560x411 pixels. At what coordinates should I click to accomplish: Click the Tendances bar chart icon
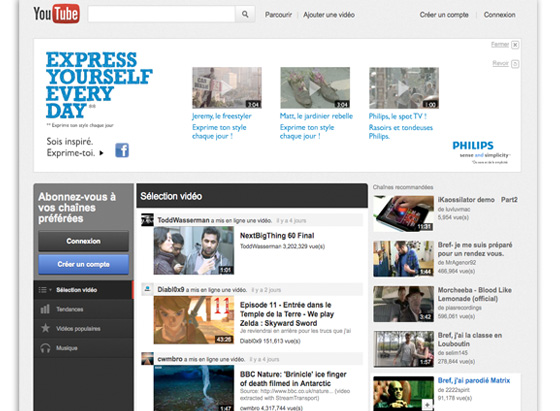click(x=45, y=309)
